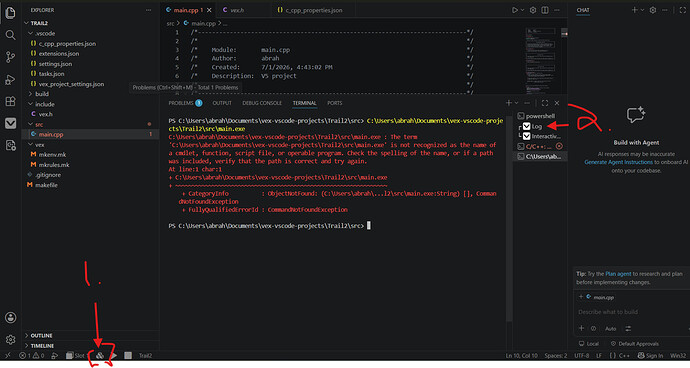The height and width of the screenshot is (368, 690).
Task: Open the PORTS panel tab
Action: (334, 103)
